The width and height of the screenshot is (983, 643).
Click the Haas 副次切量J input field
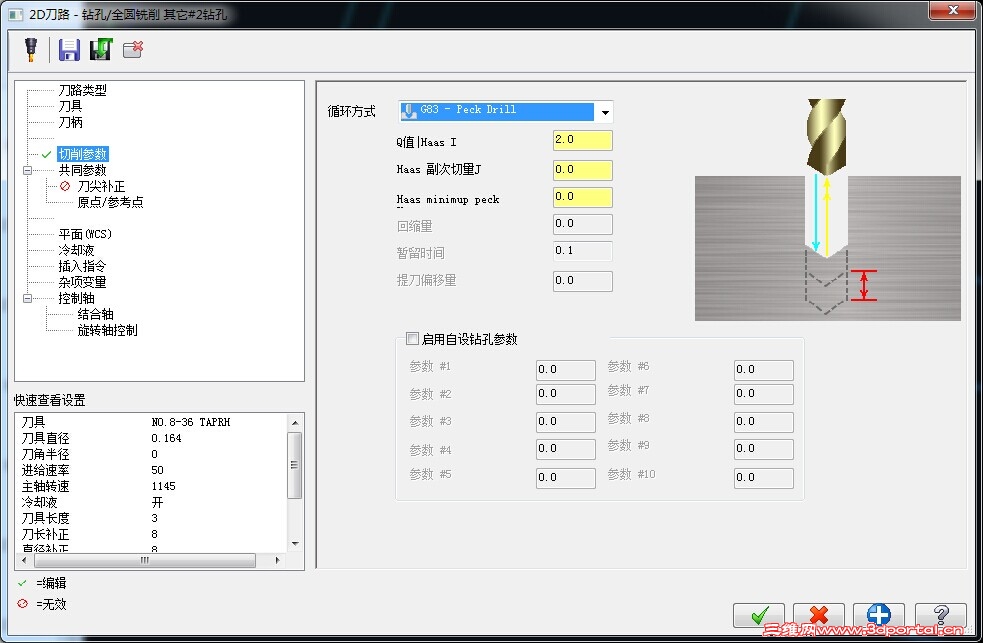pos(582,170)
